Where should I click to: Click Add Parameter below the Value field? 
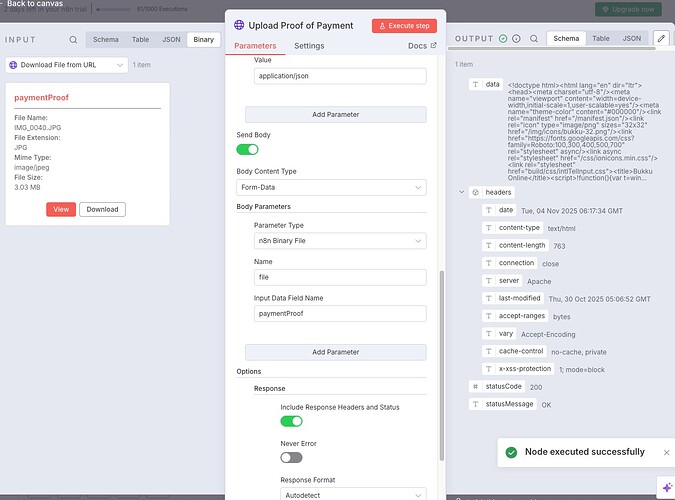point(335,115)
